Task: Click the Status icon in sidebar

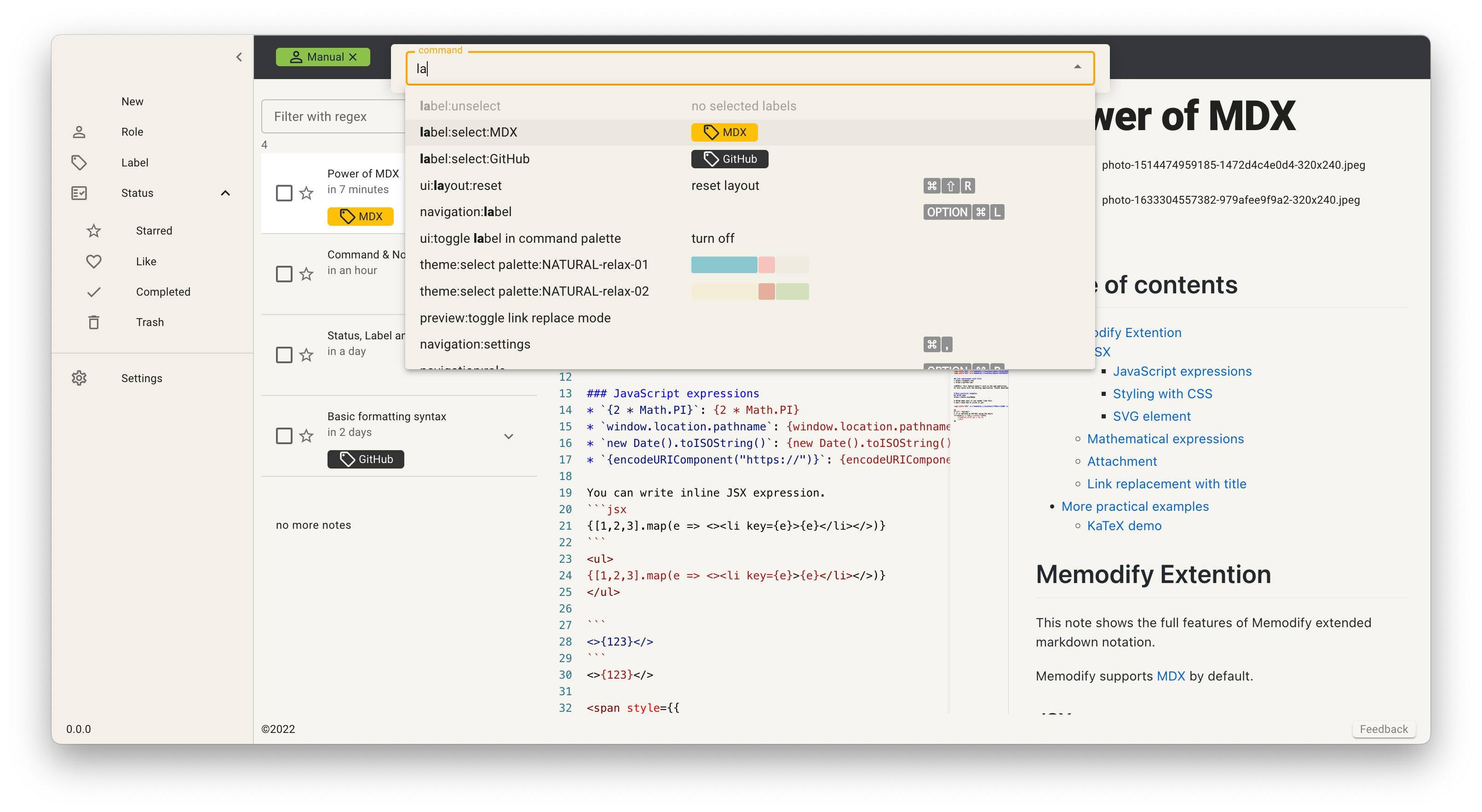Action: coord(79,193)
